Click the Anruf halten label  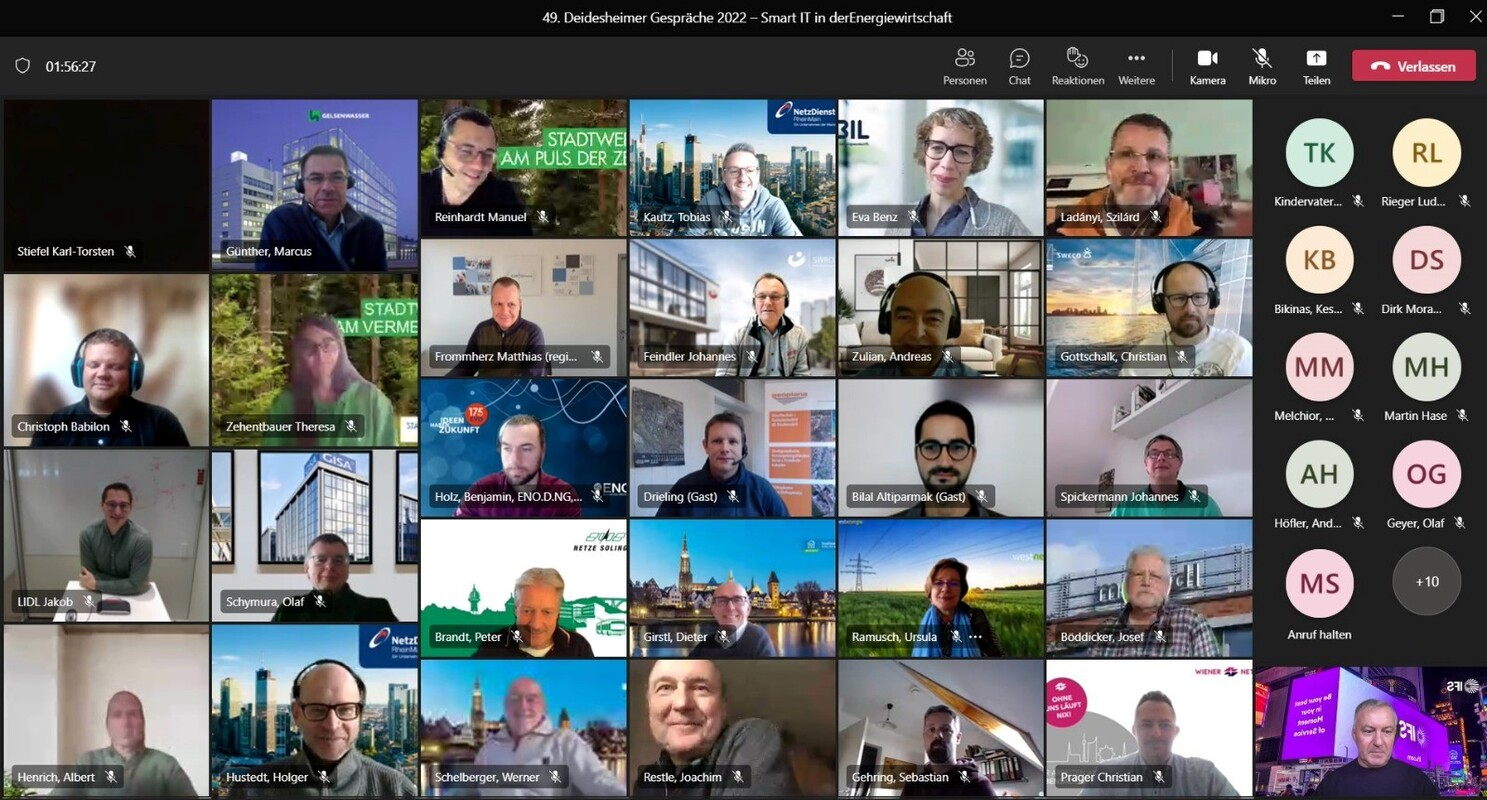pos(1319,634)
